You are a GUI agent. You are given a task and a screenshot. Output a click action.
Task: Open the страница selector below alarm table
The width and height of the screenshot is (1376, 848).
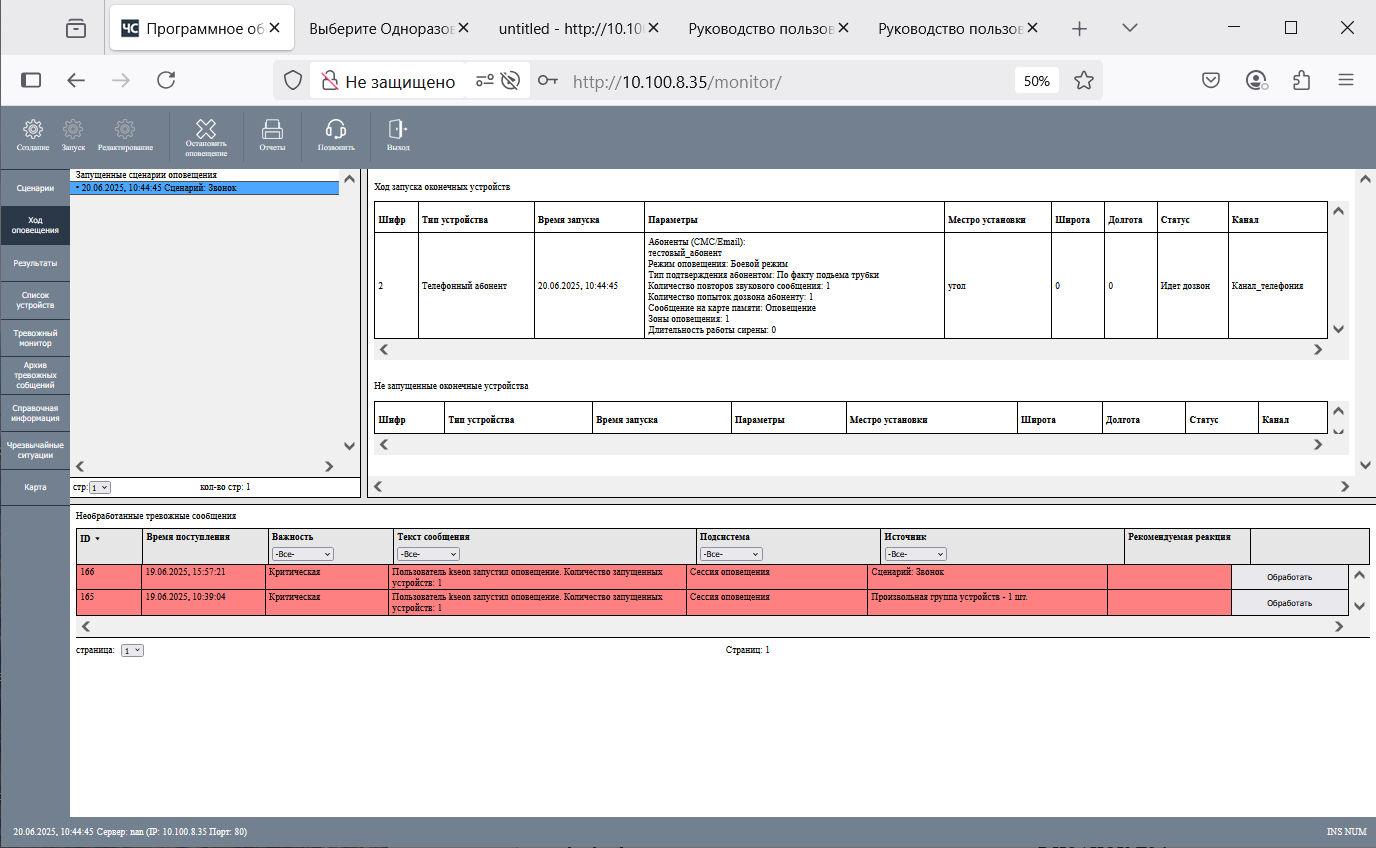coord(132,650)
